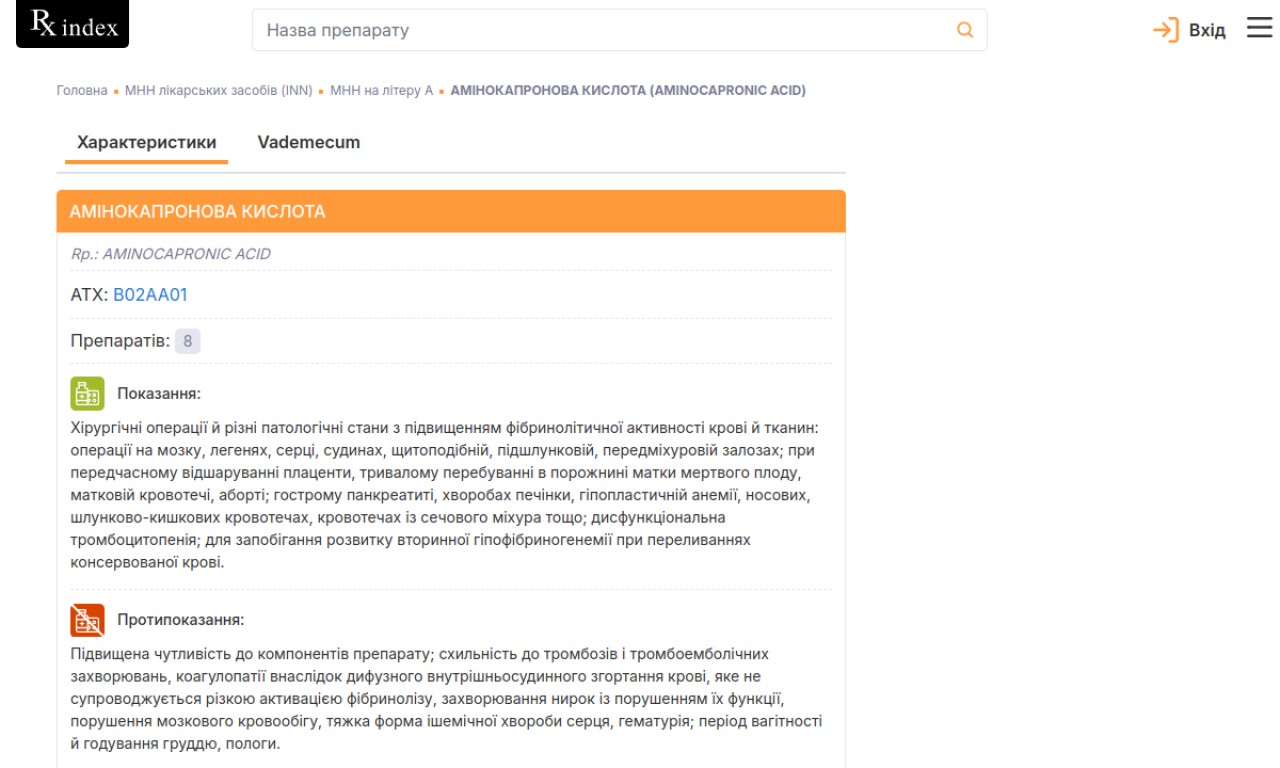Open the hamburger menu
This screenshot has width=1280, height=768.
click(x=1259, y=29)
